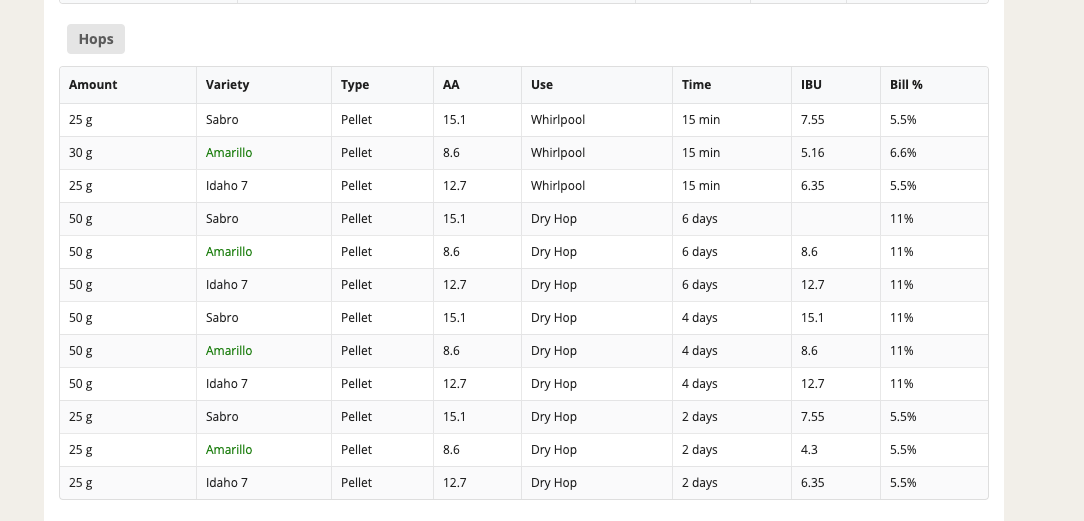Click the Variety column header

point(227,84)
